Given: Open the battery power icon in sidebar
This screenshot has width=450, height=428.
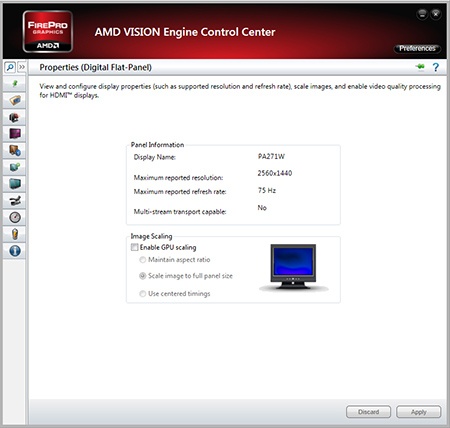Looking at the screenshot, I should (x=15, y=234).
